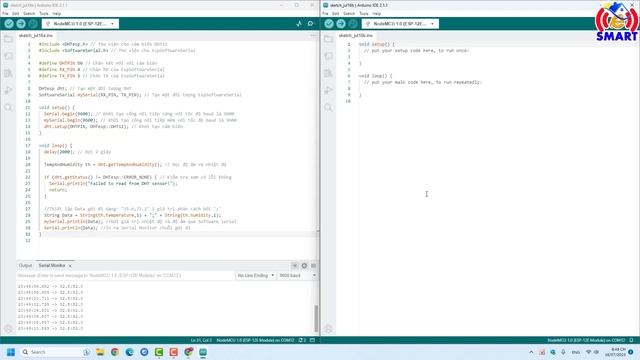Clear Serial Monitor output icon

click(x=313, y=266)
